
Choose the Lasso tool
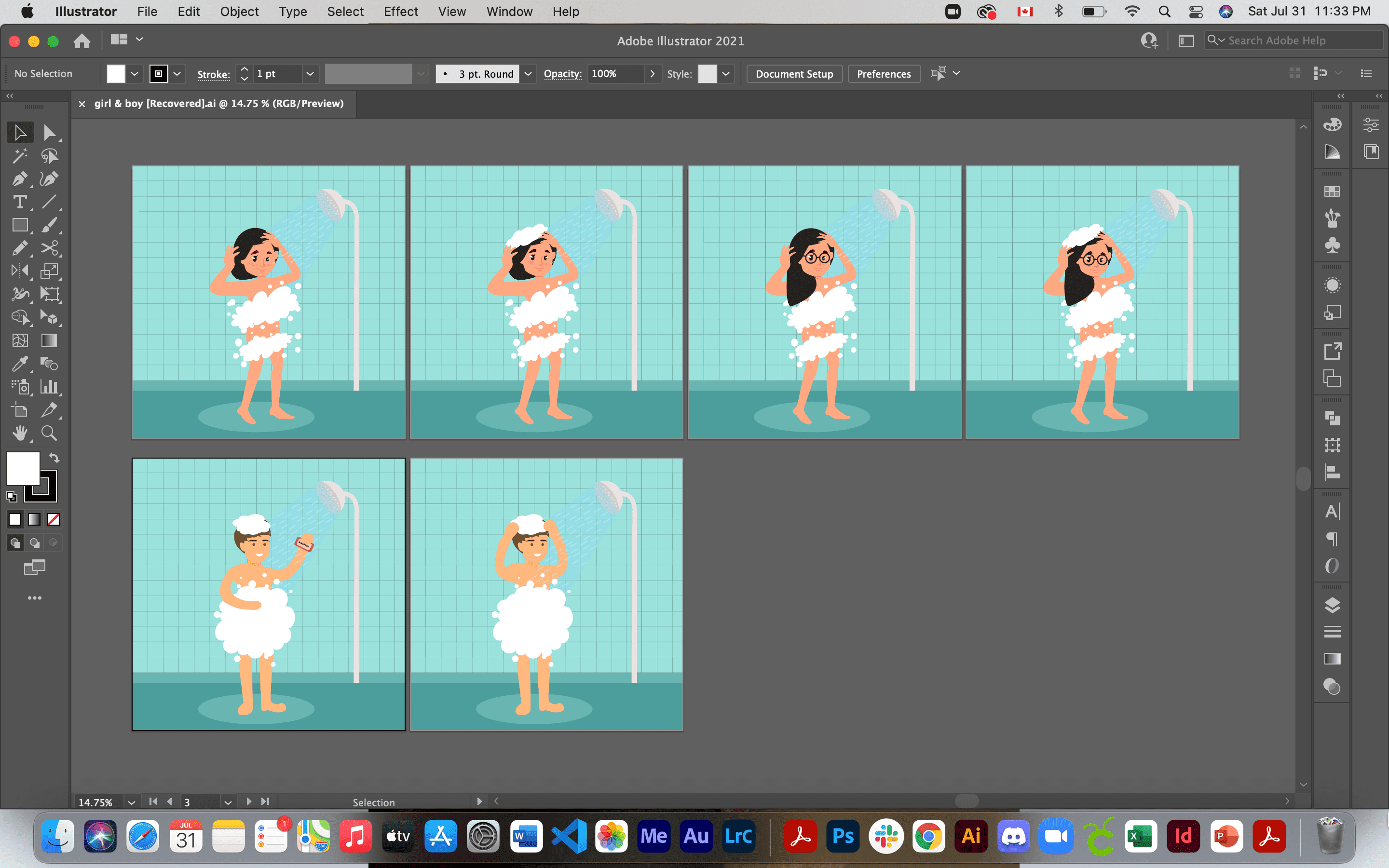coord(49,156)
